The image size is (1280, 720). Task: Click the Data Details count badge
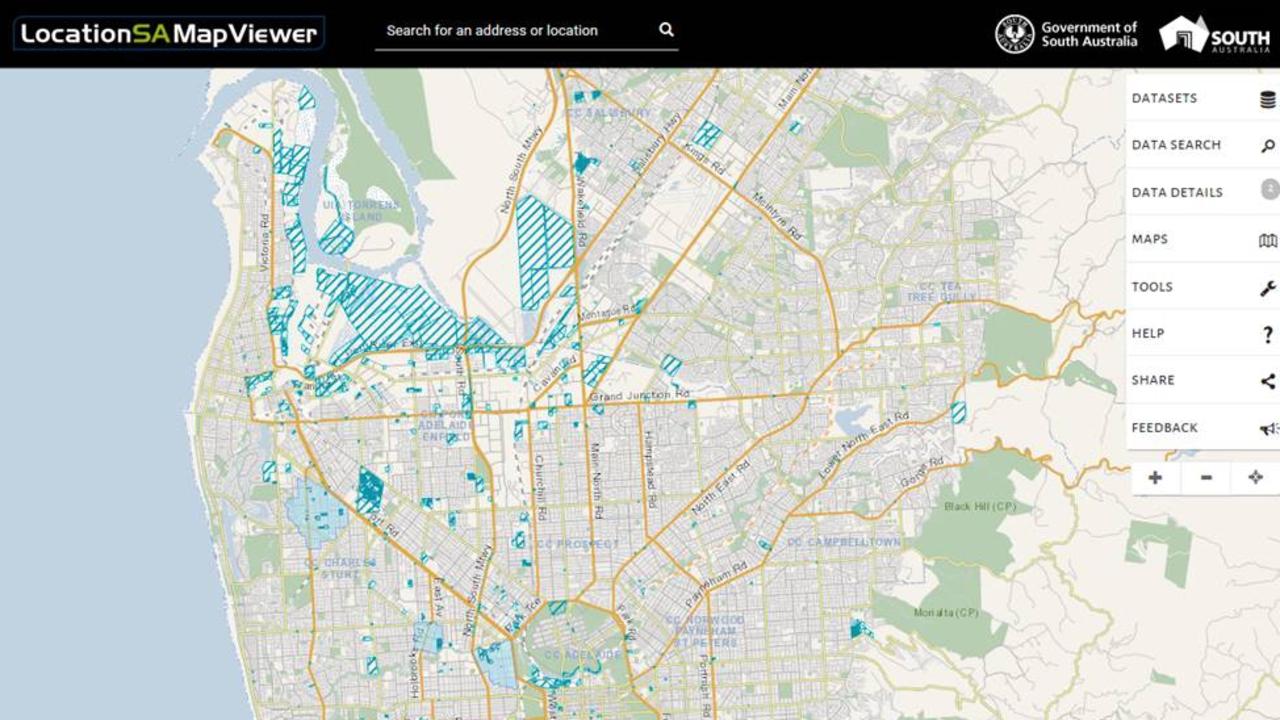1269,189
